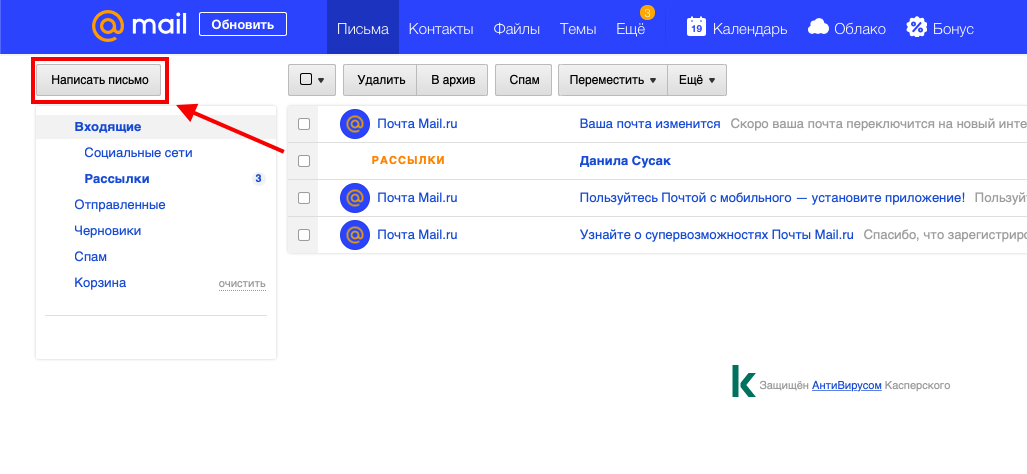Toggle the select-all checkbox in toolbar
The width and height of the screenshot is (1027, 474).
click(306, 80)
